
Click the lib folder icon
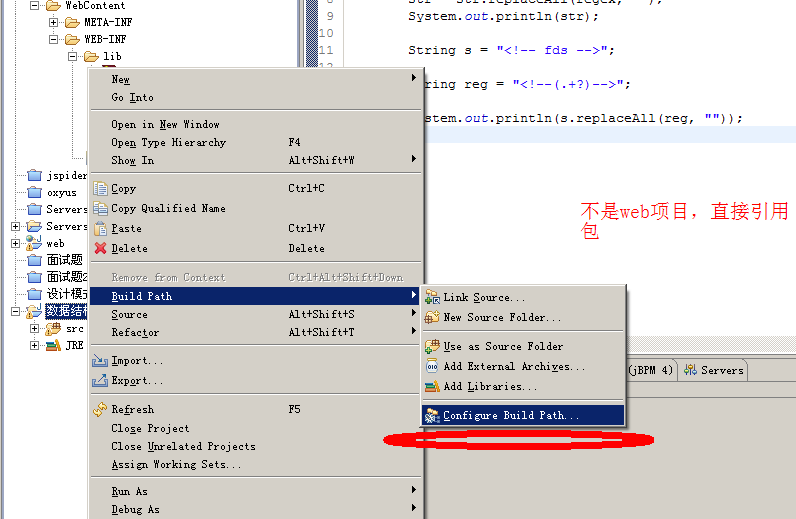pos(91,56)
